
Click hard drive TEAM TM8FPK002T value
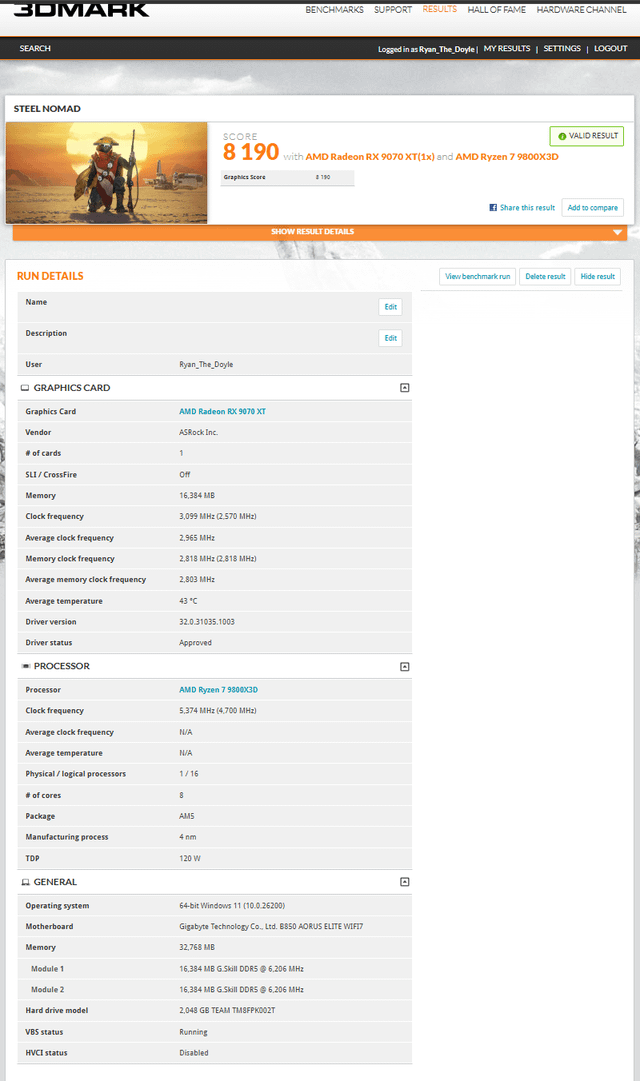point(228,1011)
